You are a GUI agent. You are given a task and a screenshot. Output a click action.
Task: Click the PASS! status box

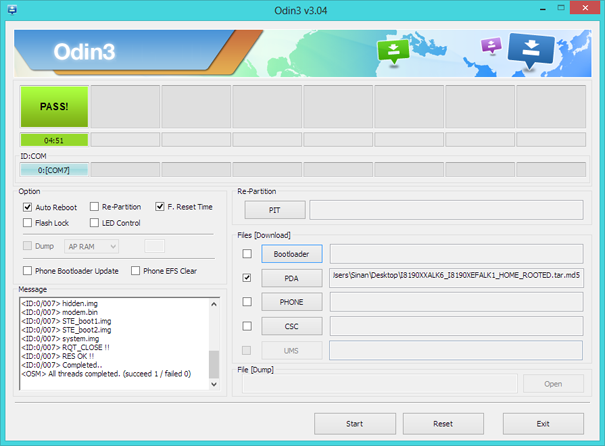tap(54, 106)
